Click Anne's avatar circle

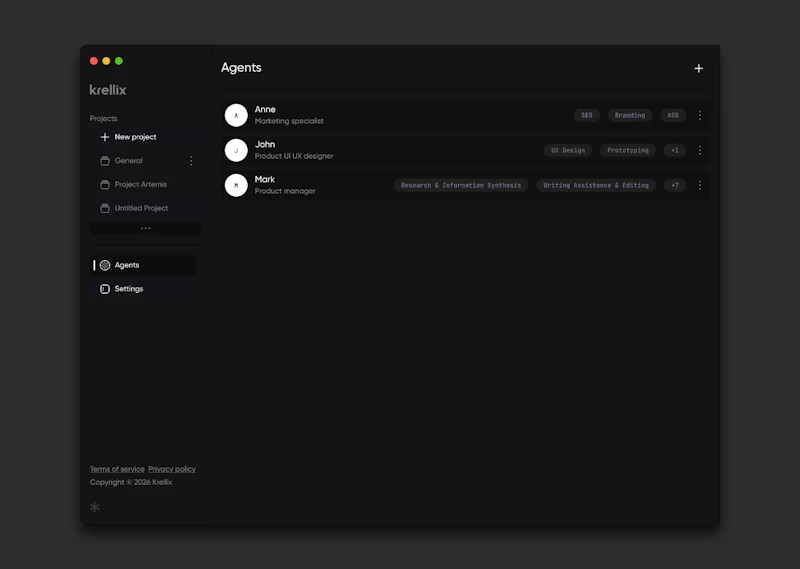236,115
